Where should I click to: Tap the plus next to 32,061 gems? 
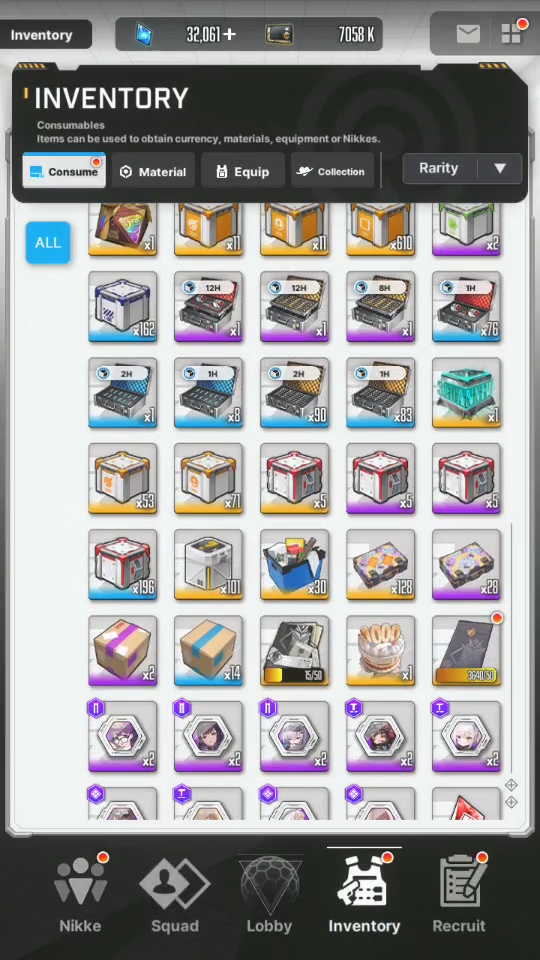pyautogui.click(x=230, y=35)
